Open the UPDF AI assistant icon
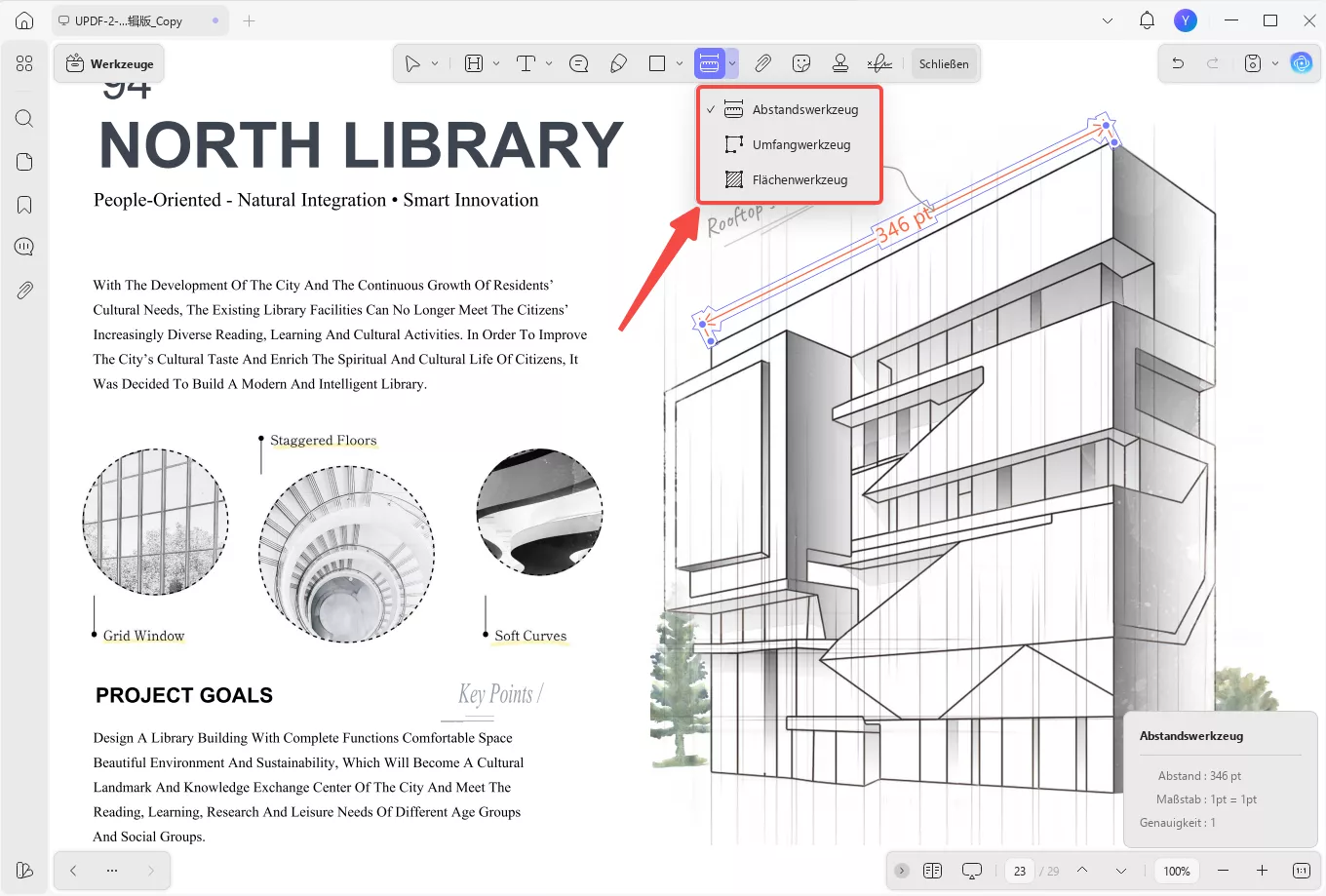1326x896 pixels. pos(1301,63)
